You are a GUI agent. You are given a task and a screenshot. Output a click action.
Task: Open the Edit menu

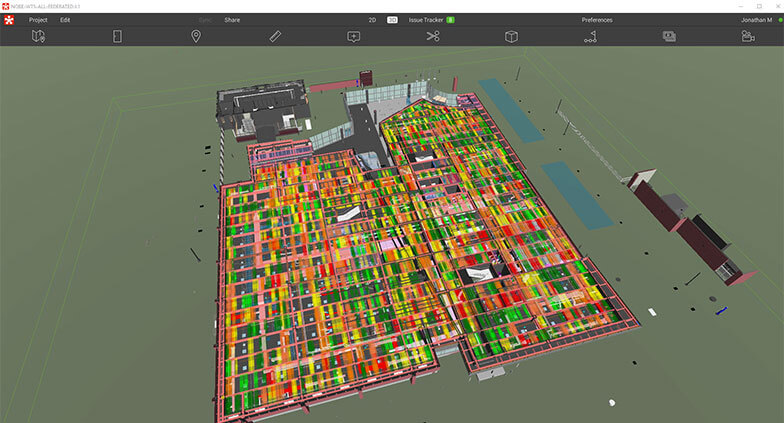pos(65,19)
